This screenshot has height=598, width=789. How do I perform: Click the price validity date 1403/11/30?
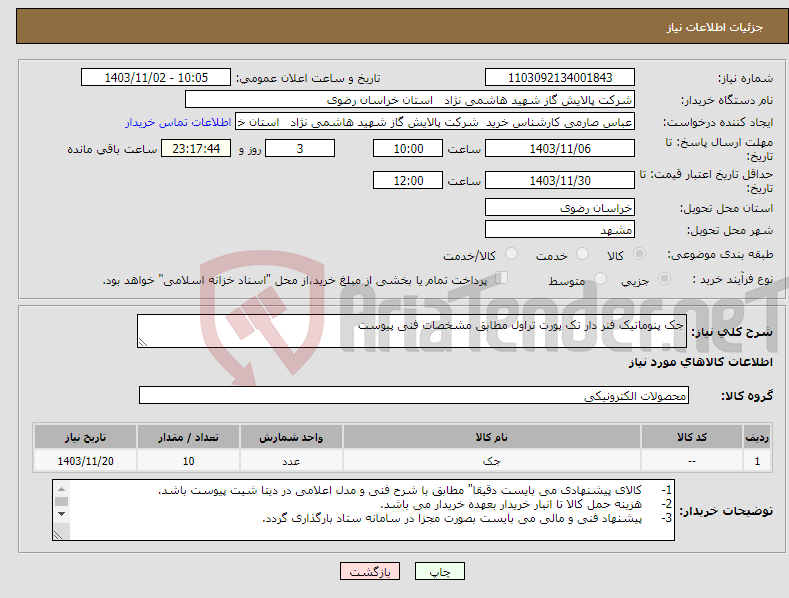(560, 180)
